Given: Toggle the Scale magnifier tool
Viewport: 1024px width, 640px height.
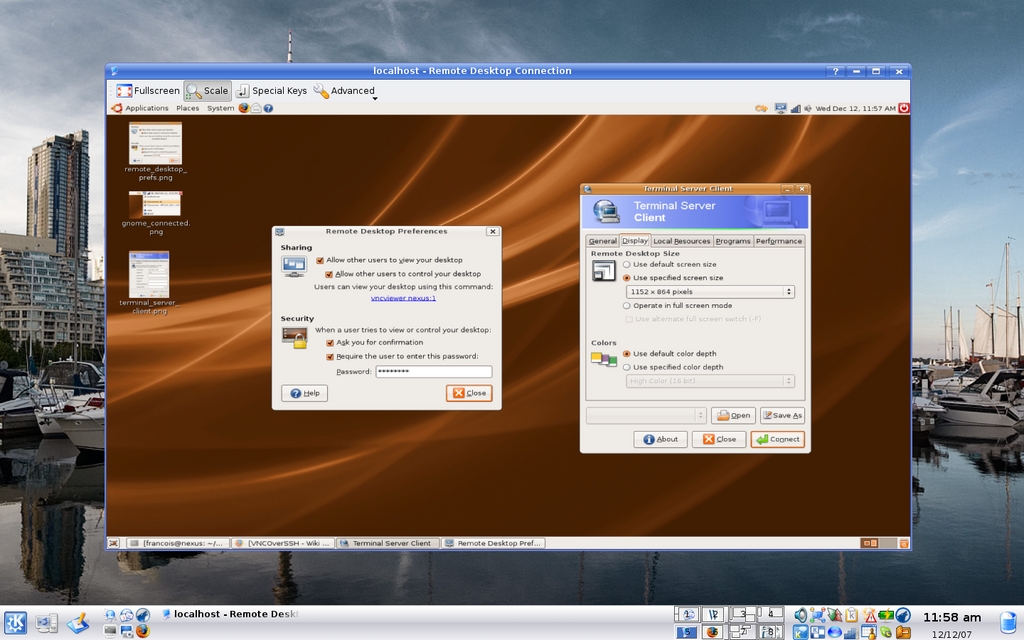Looking at the screenshot, I should point(194,91).
